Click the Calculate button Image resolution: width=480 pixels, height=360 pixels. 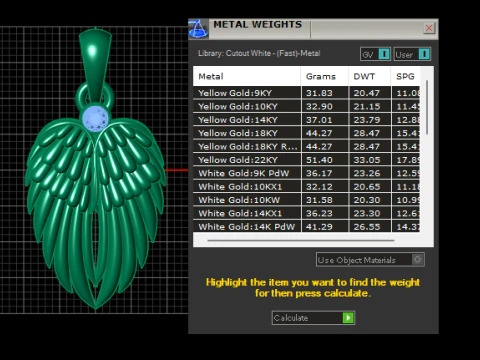tap(313, 318)
